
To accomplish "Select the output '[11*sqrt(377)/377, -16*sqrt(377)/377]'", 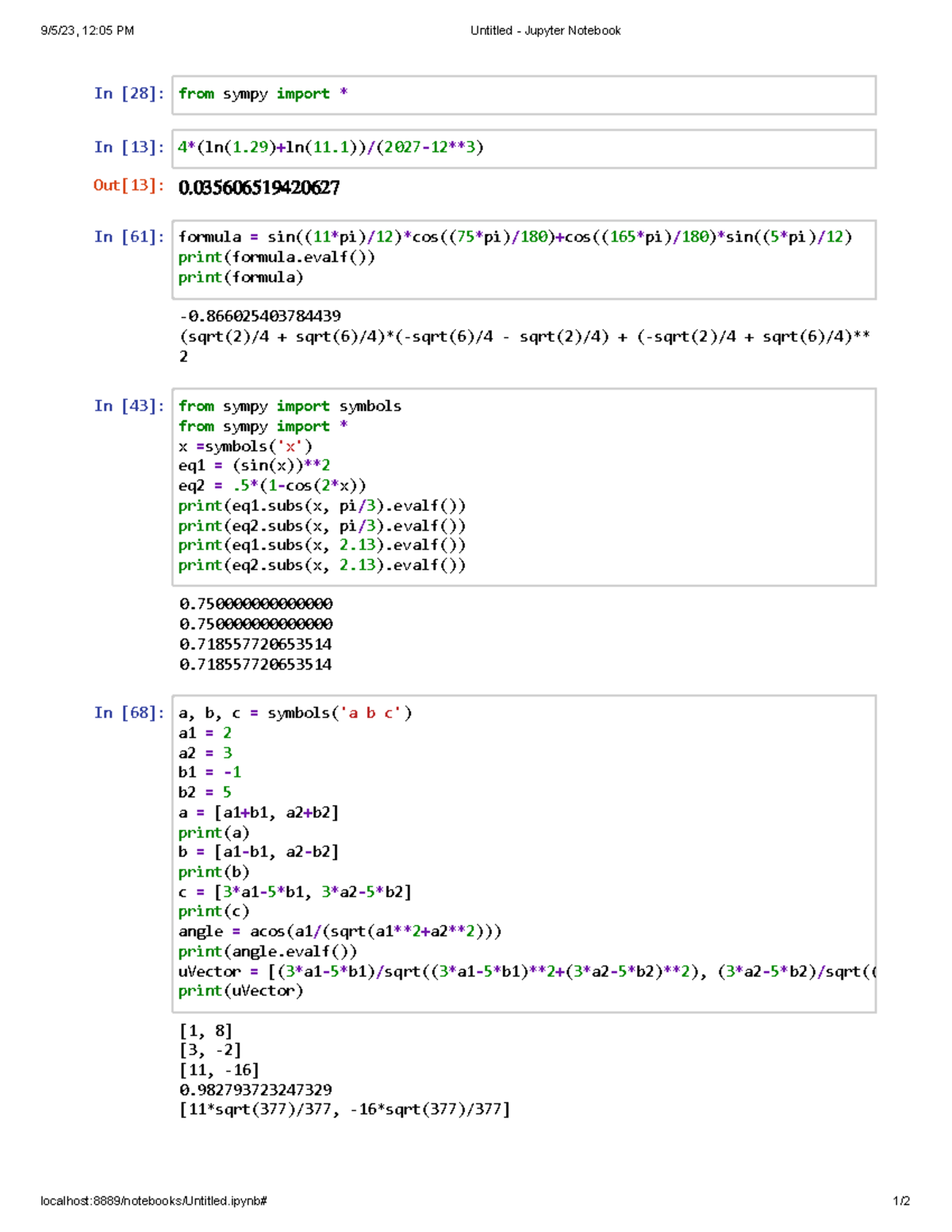I will point(345,1108).
